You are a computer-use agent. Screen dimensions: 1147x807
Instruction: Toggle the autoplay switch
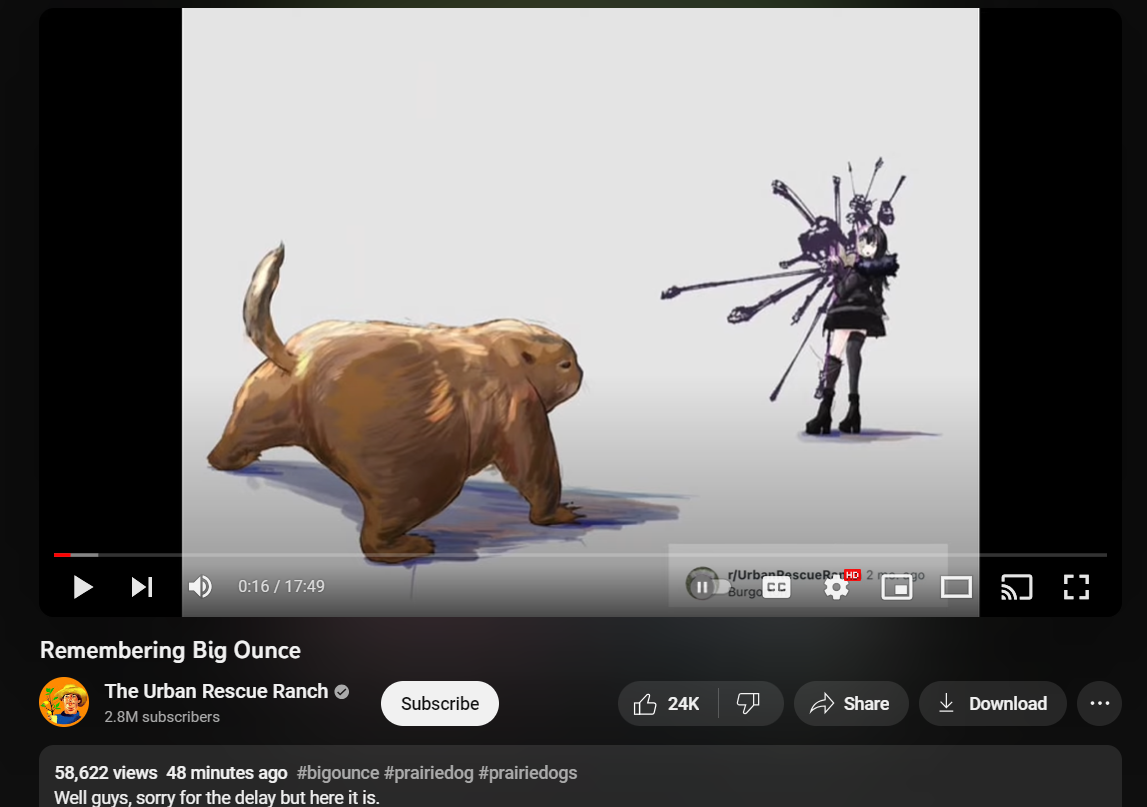pos(708,587)
